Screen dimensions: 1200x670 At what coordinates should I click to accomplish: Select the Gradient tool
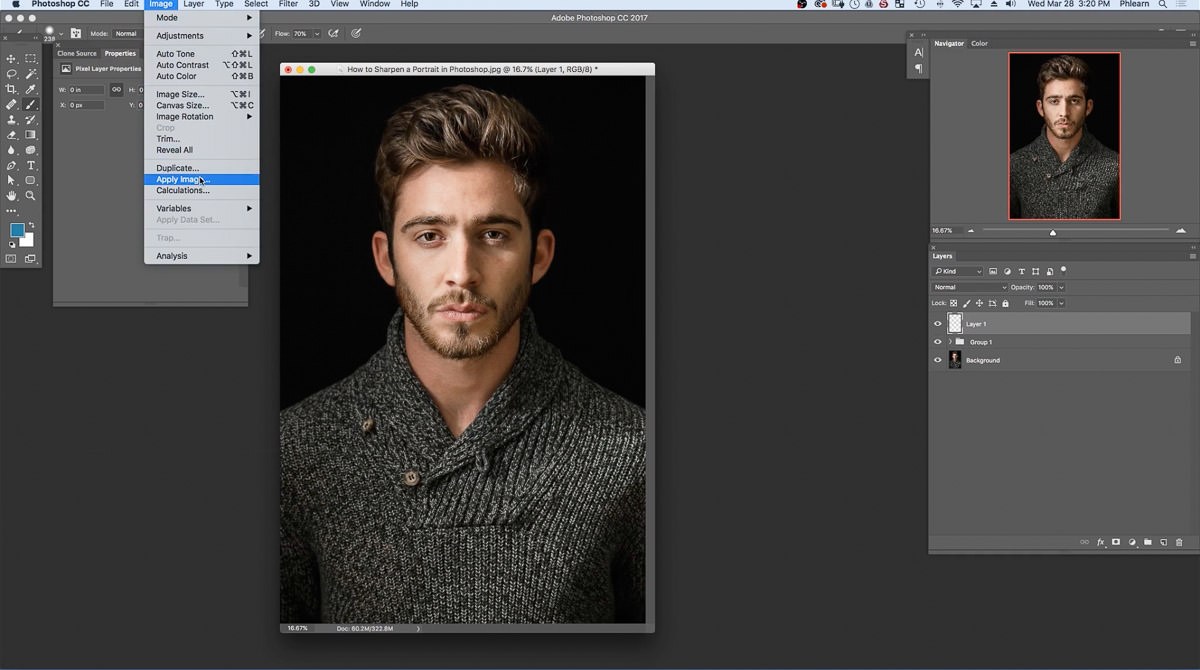(31, 135)
